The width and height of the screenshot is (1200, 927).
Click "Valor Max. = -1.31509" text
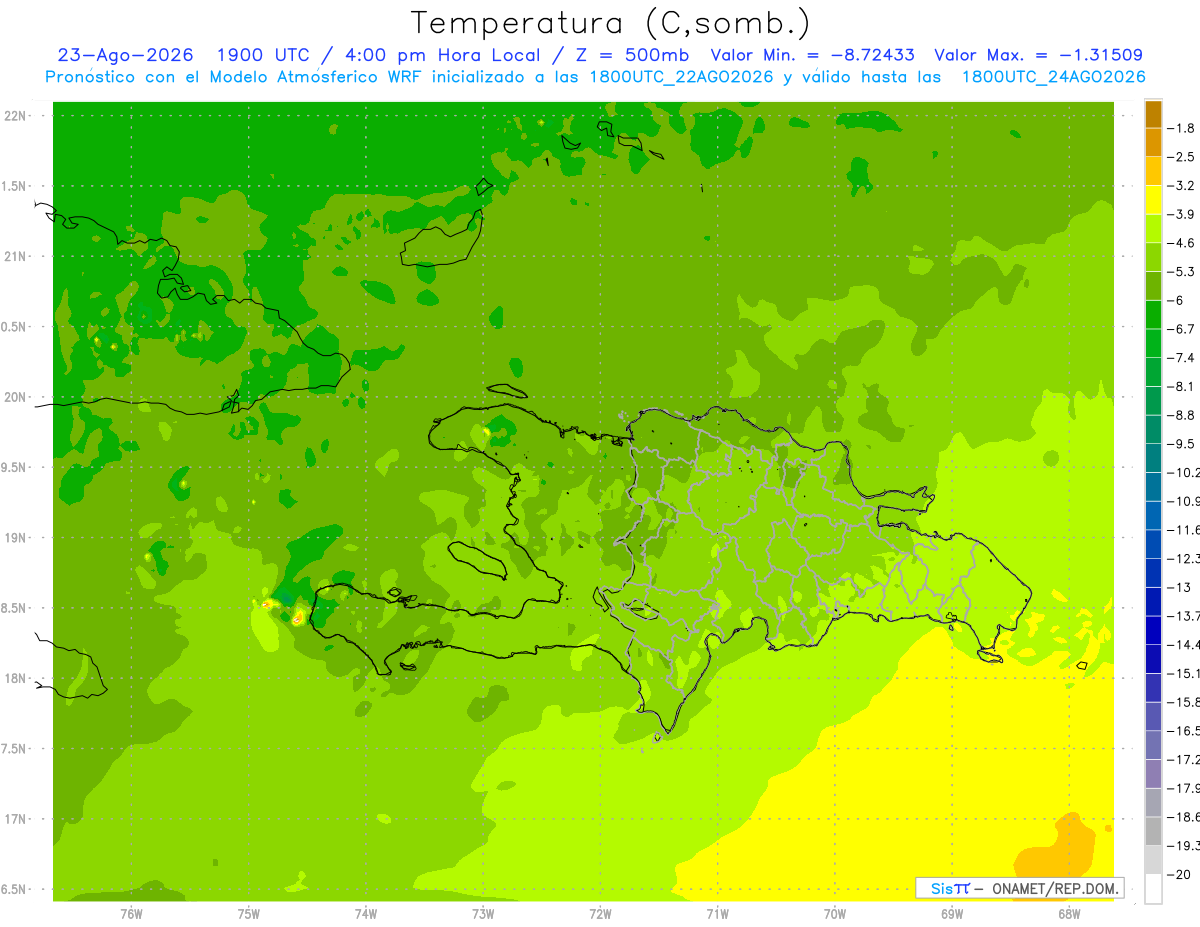[1038, 55]
